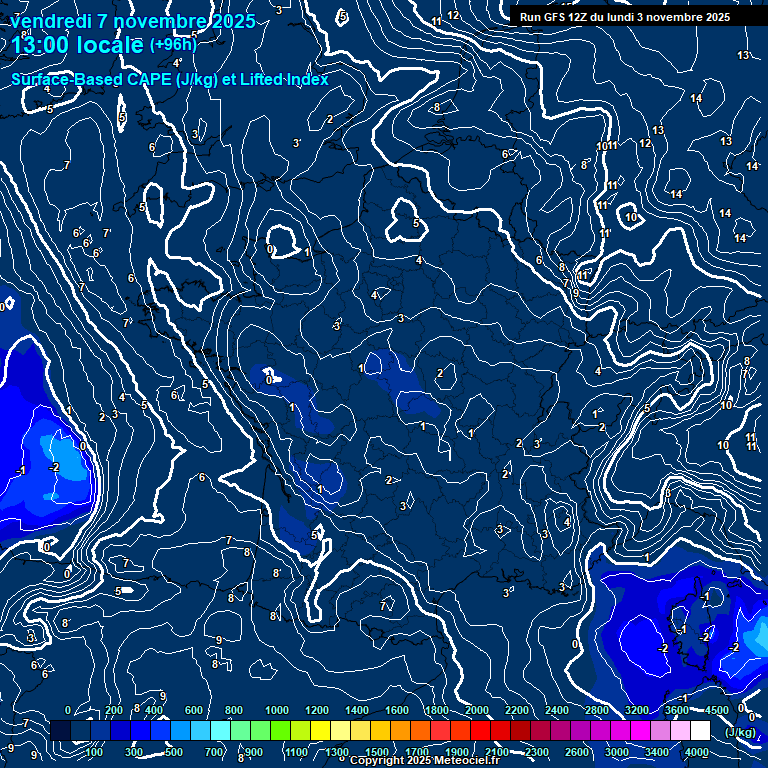Click the '(J/kg)' unit label beside the legend

[x=740, y=732]
